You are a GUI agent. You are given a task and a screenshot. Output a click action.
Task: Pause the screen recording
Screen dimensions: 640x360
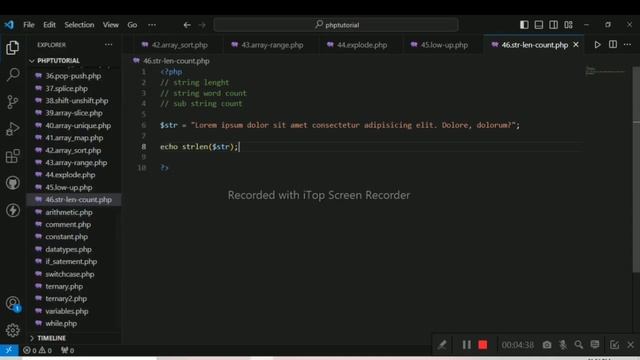[467, 345]
